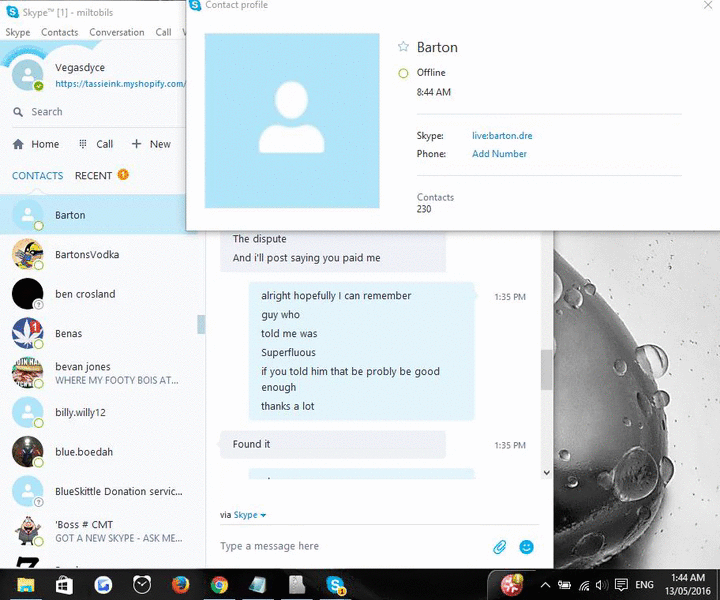Click blue.boedah's avatar picture
Screen dimensions: 720x600
click(x=28, y=452)
